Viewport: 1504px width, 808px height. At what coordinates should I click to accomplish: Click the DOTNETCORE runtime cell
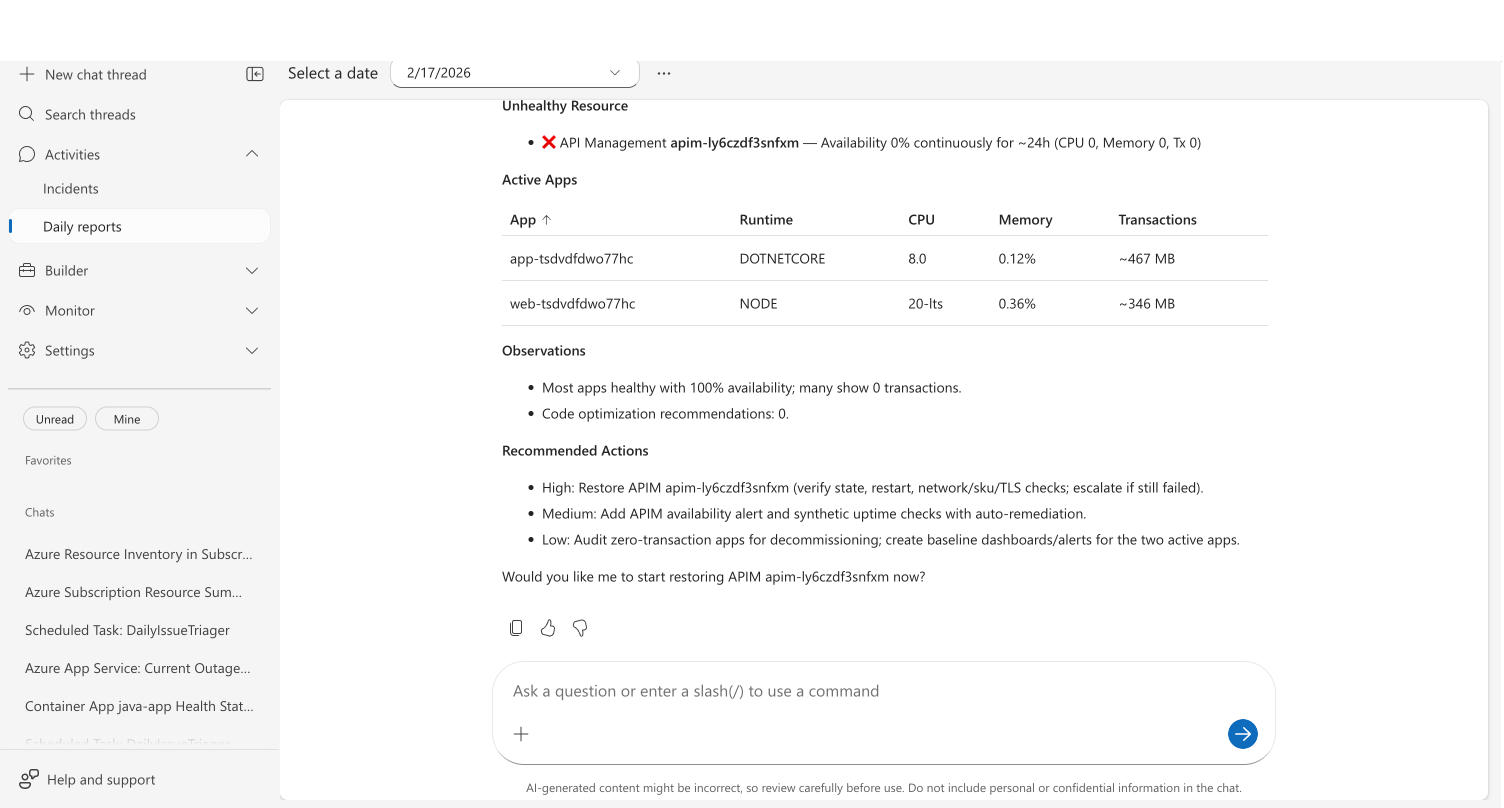[x=782, y=259]
